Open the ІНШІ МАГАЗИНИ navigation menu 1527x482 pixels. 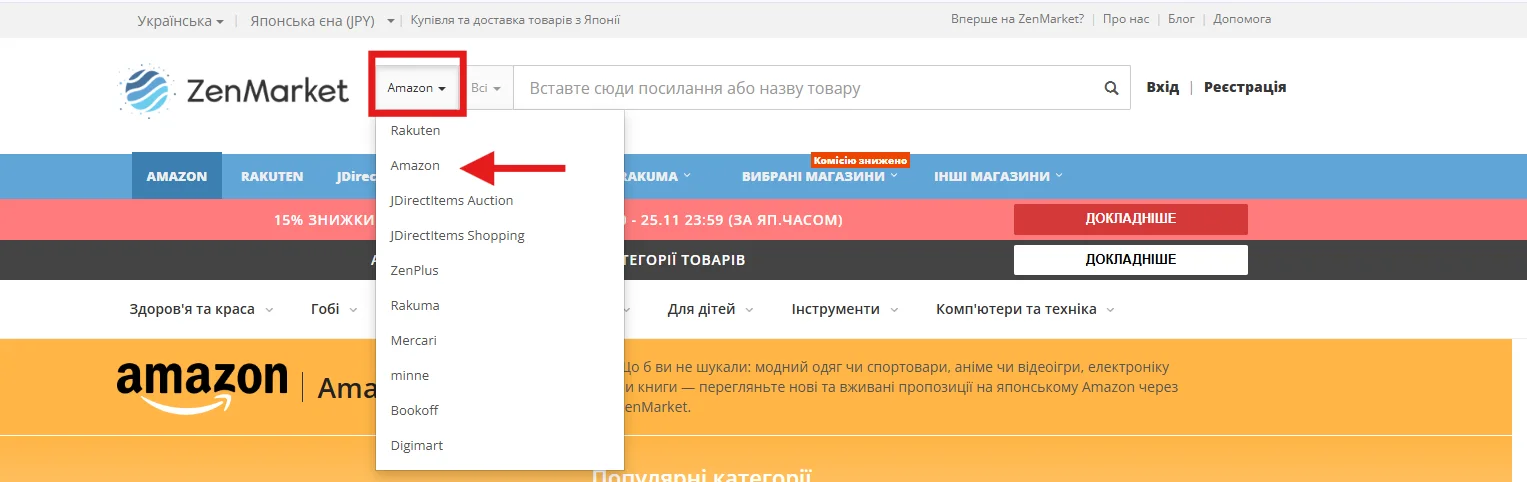coord(998,176)
